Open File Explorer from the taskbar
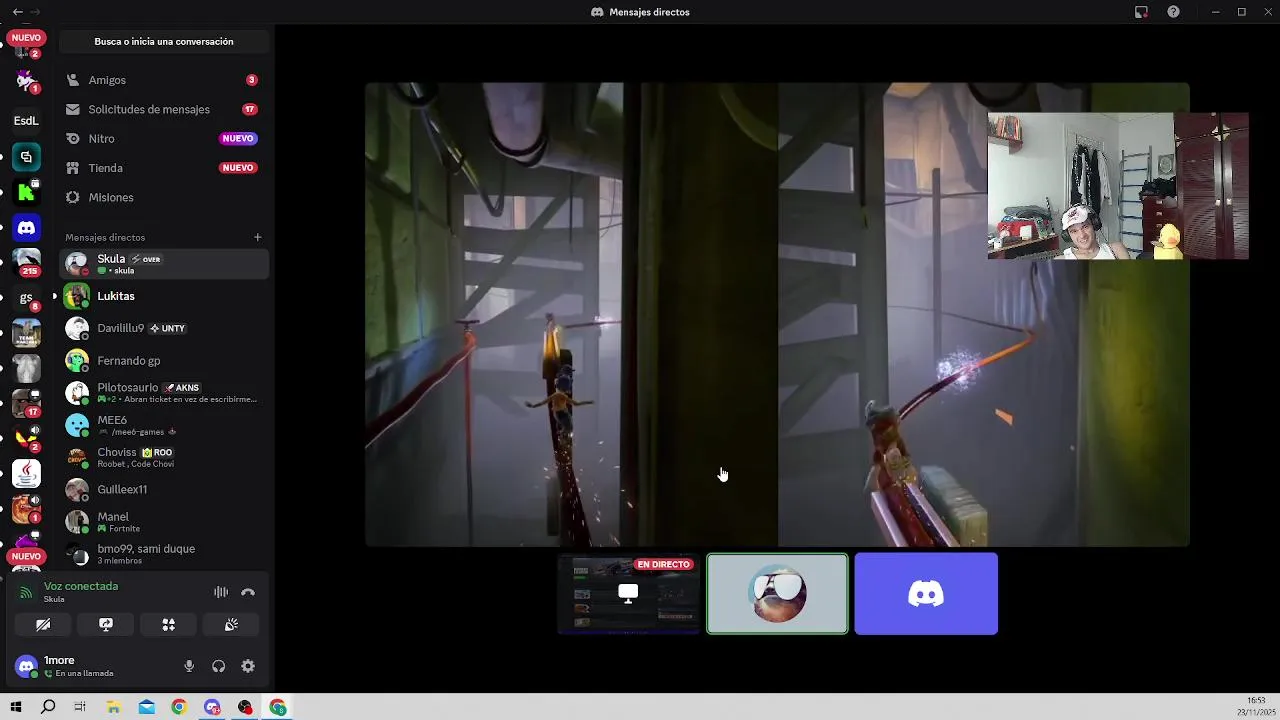Viewport: 1280px width, 720px height. coord(114,707)
